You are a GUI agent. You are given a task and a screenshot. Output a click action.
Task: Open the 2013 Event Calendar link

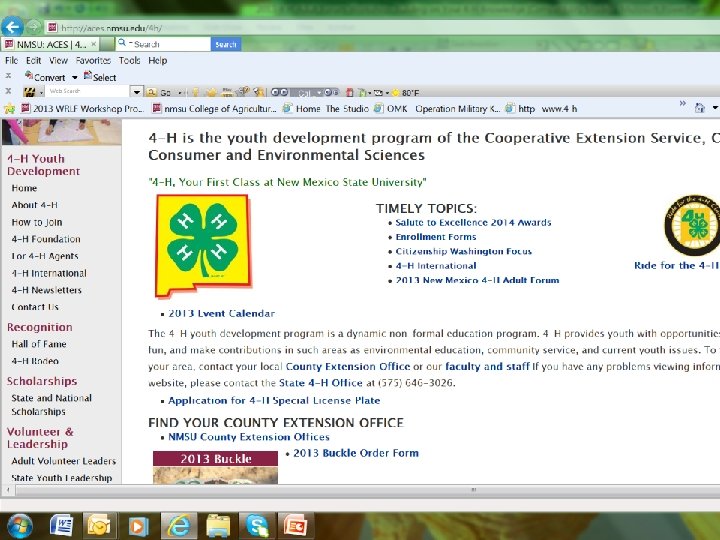pyautogui.click(x=221, y=314)
